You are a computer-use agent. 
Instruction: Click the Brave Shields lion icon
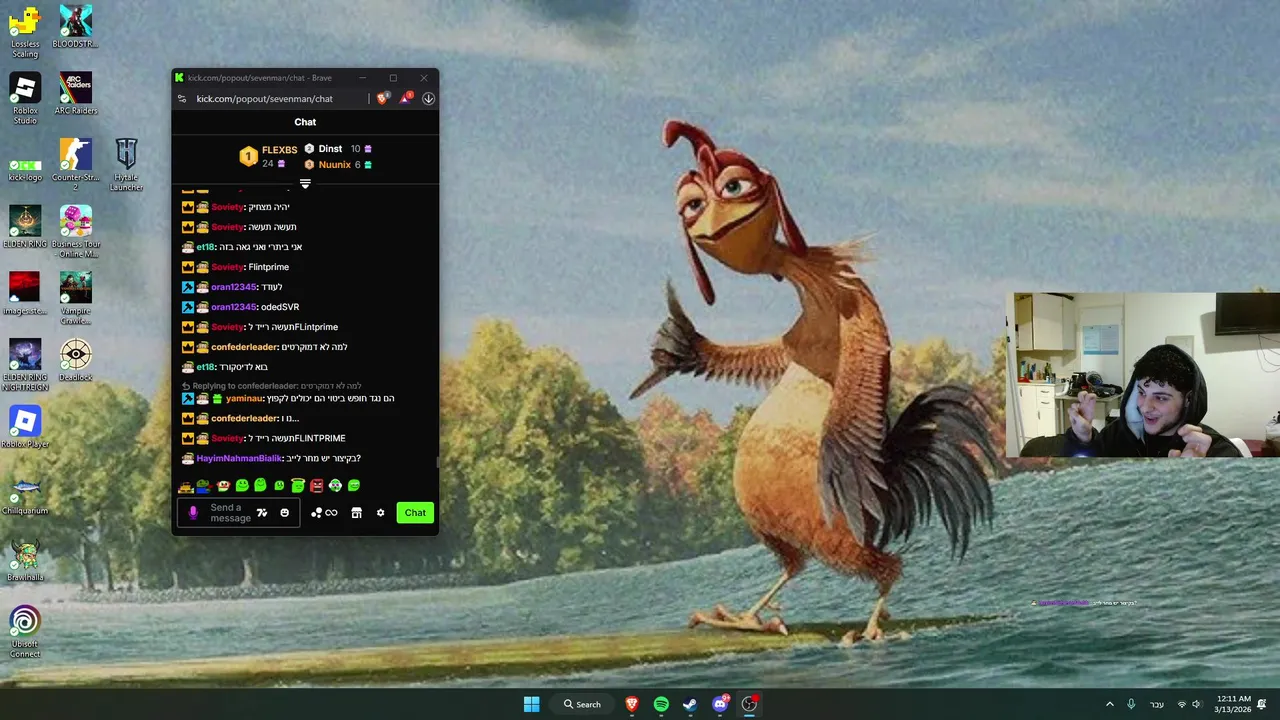[382, 98]
